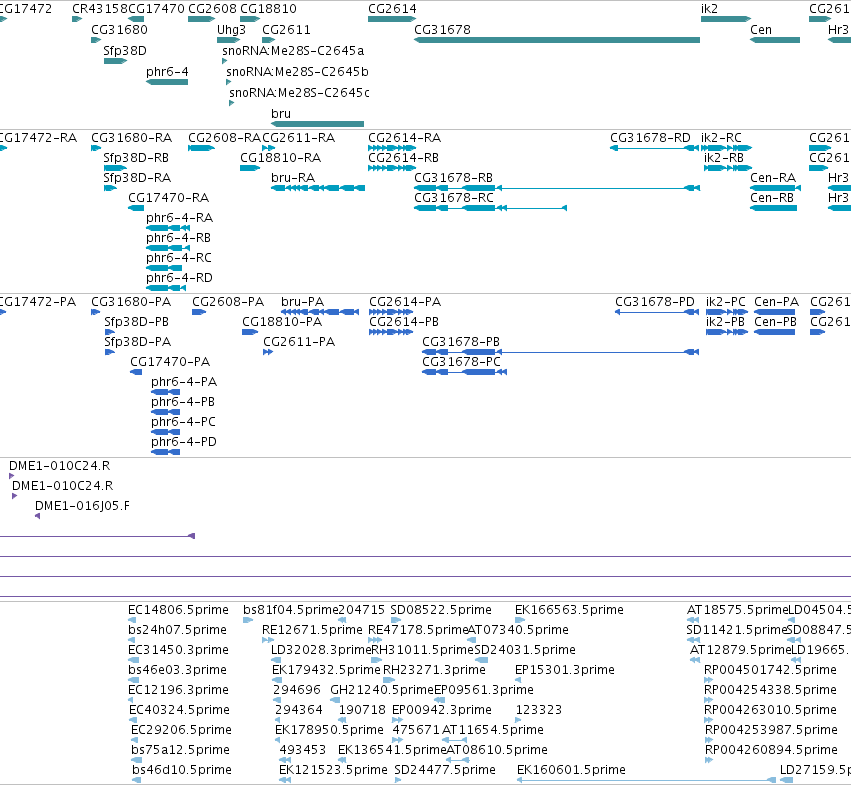Screen dimensions: 851x785
Task: Click protein CG31678-PB
Action: click(561, 352)
